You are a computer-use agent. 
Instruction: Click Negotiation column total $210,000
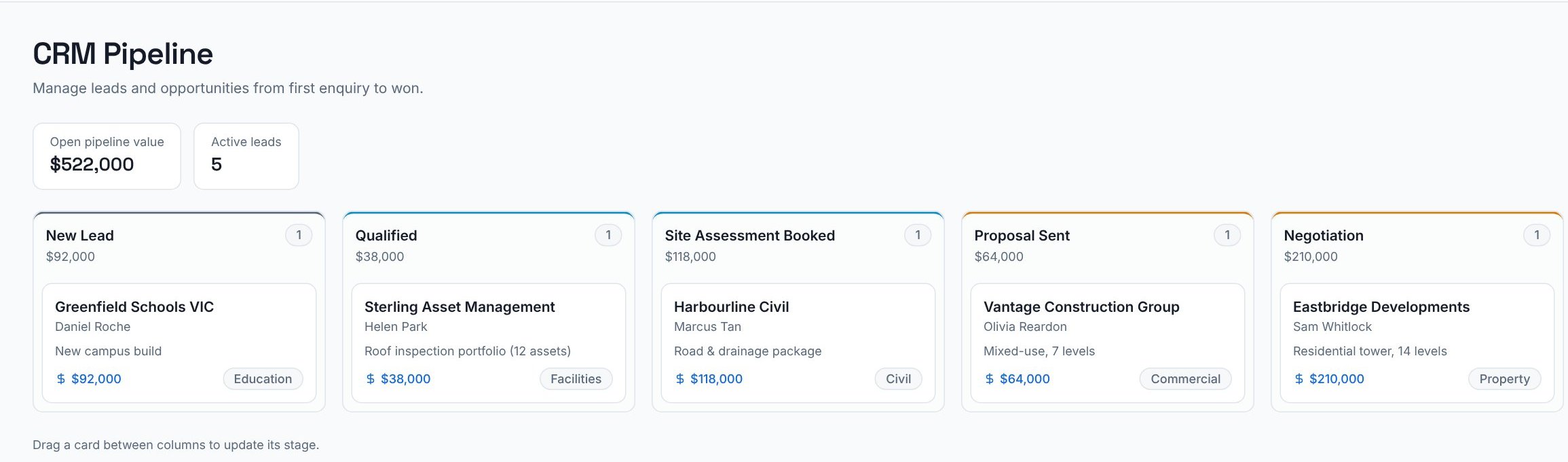click(1311, 257)
